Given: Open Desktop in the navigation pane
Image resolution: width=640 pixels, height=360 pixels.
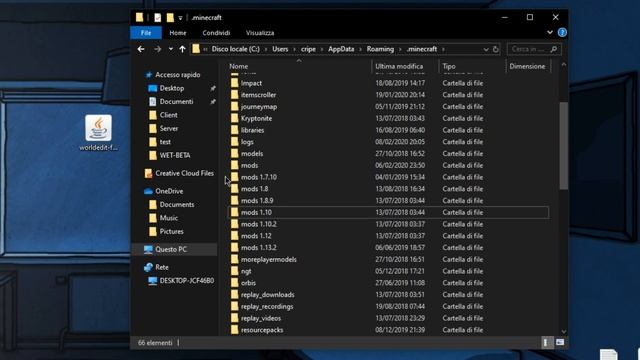Looking at the screenshot, I should 172,88.
